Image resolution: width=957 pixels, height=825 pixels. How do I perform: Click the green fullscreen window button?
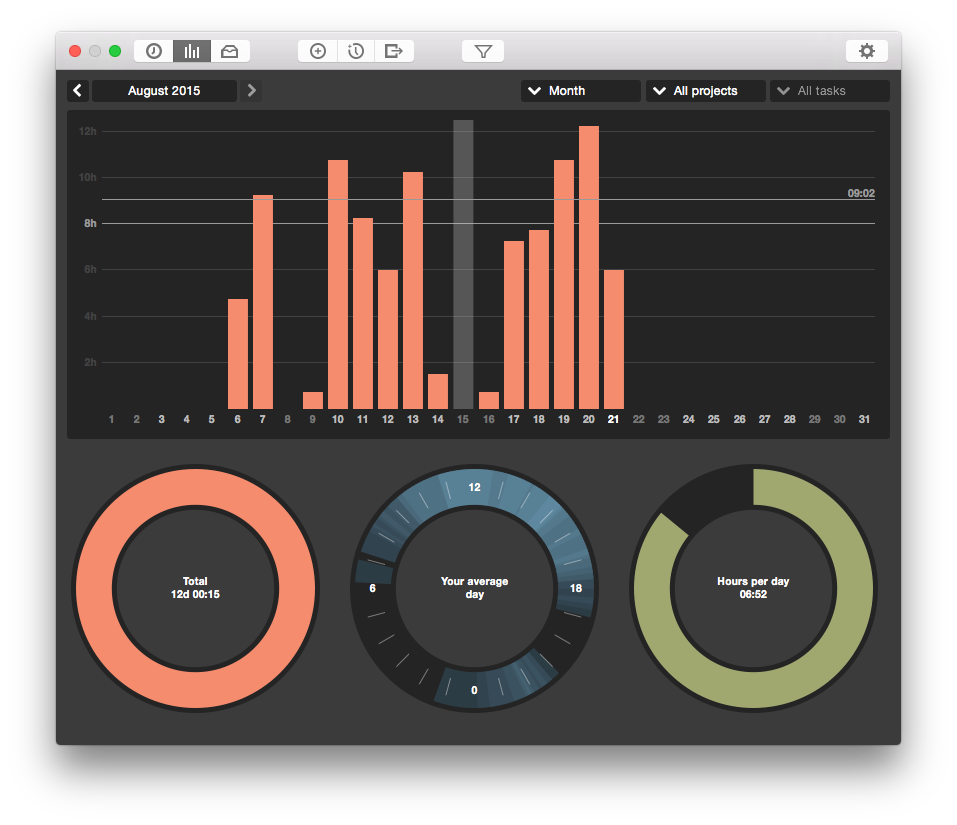click(x=115, y=51)
